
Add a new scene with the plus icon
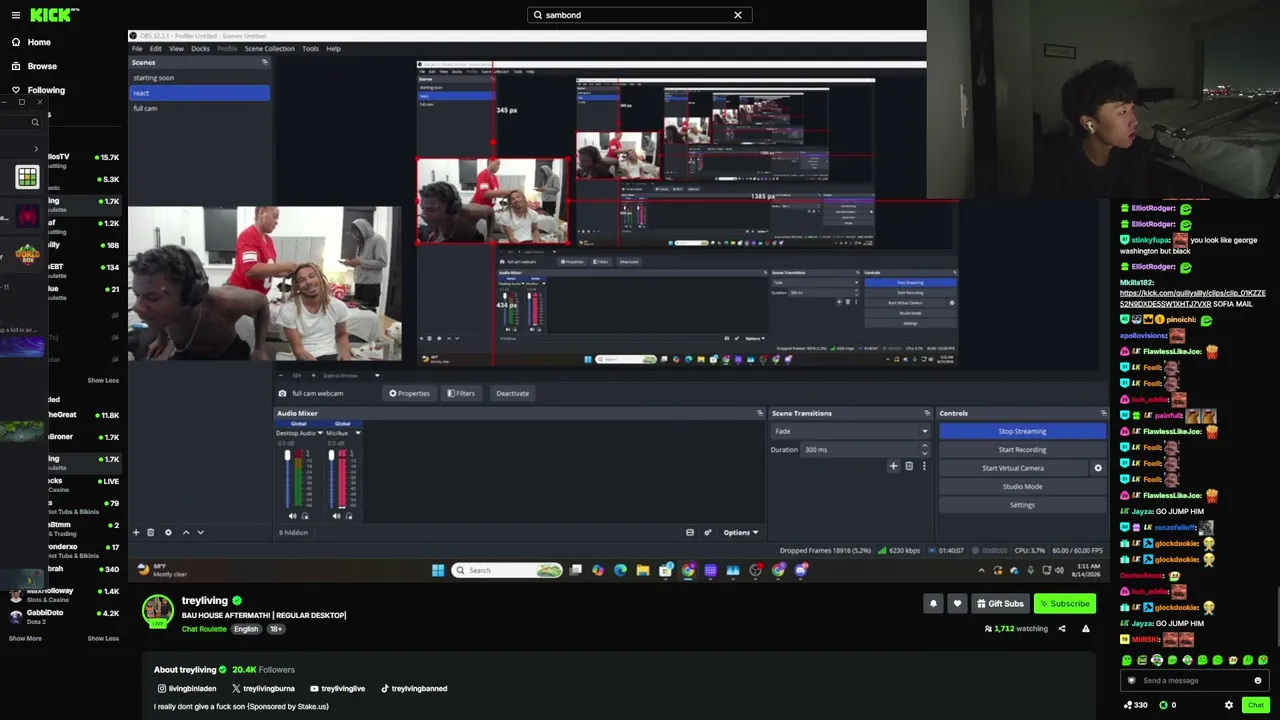click(136, 532)
